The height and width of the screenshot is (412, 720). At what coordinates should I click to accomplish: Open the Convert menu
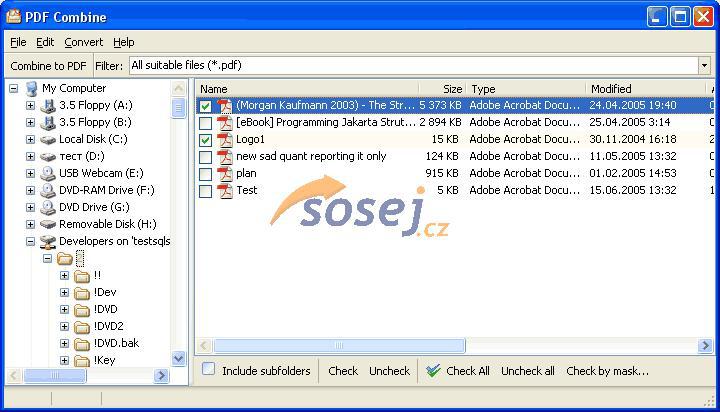click(x=84, y=42)
